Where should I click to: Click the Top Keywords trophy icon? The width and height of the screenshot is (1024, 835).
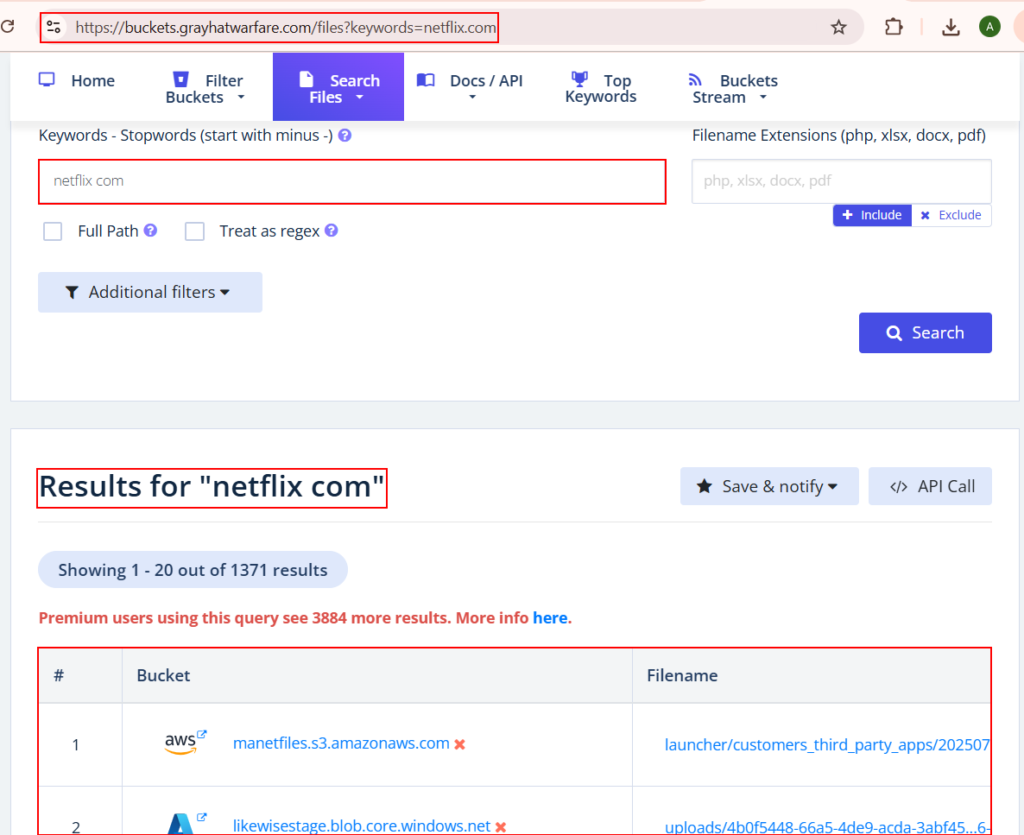[579, 79]
